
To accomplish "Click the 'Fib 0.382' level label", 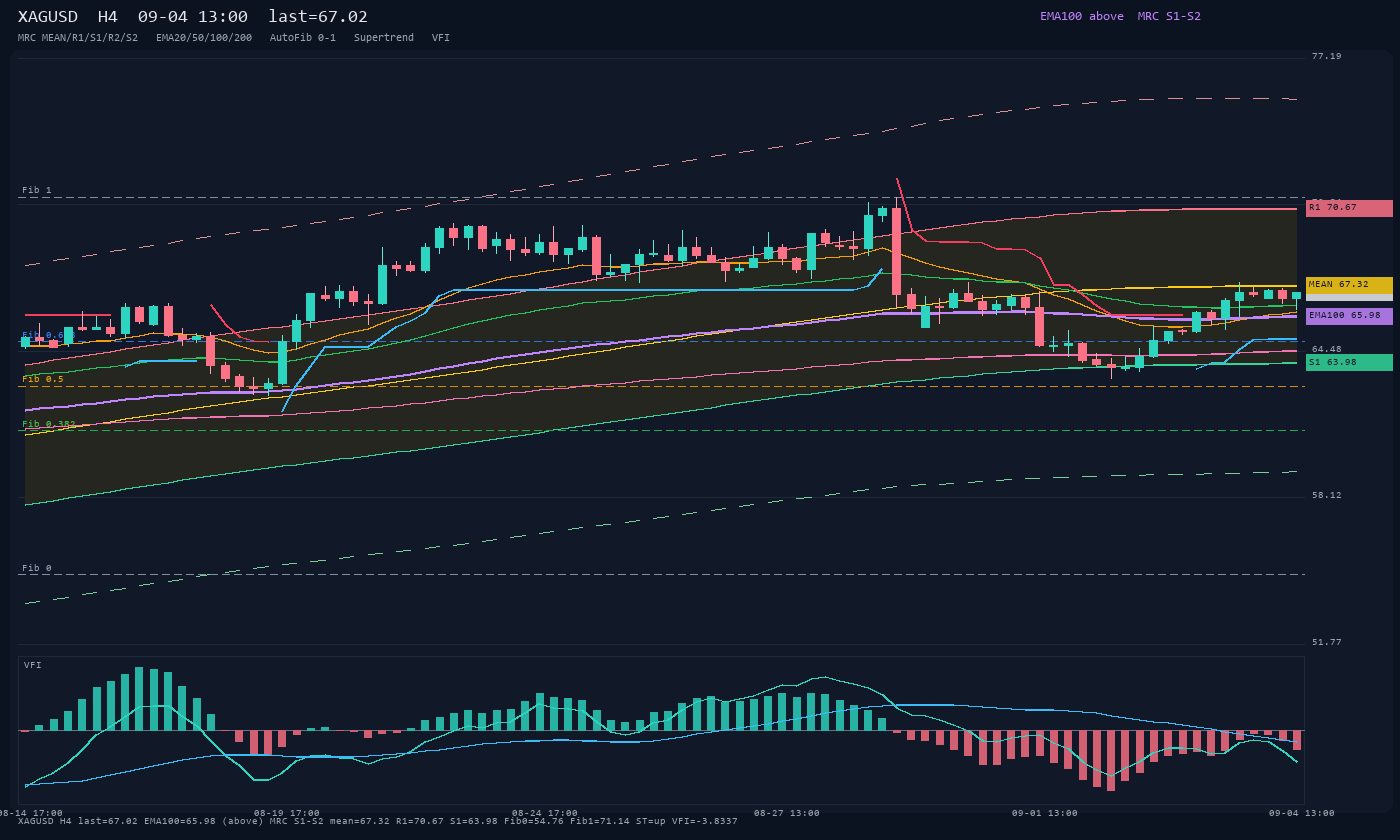I will pos(49,424).
